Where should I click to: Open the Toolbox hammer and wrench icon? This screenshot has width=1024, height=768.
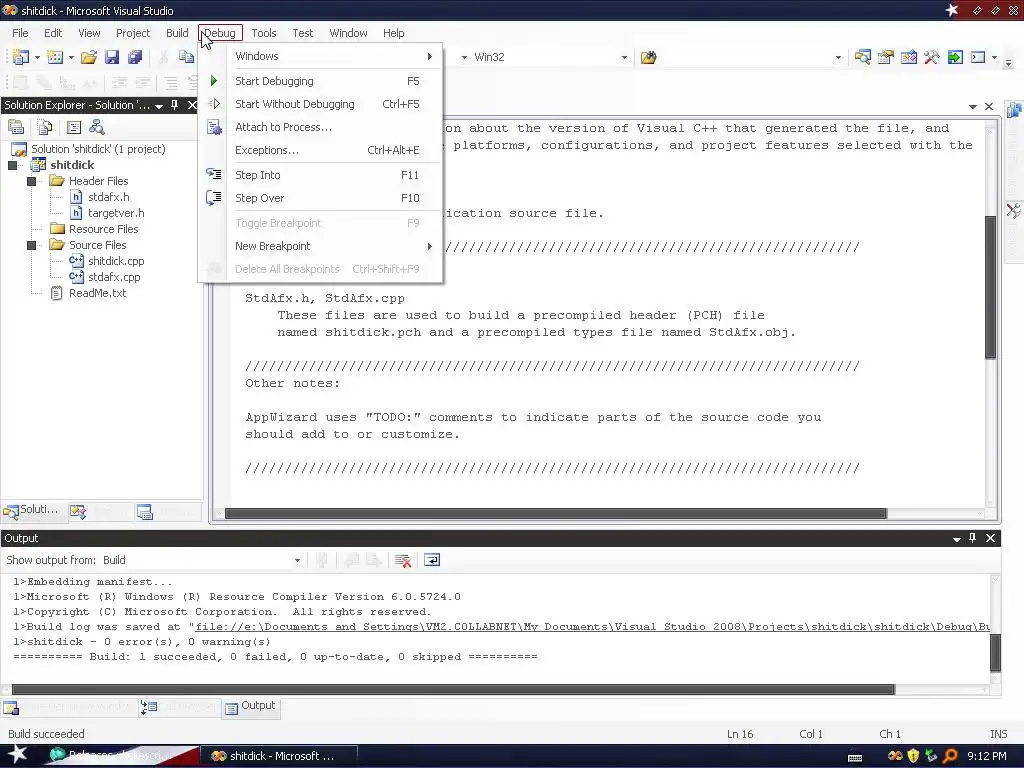click(932, 57)
